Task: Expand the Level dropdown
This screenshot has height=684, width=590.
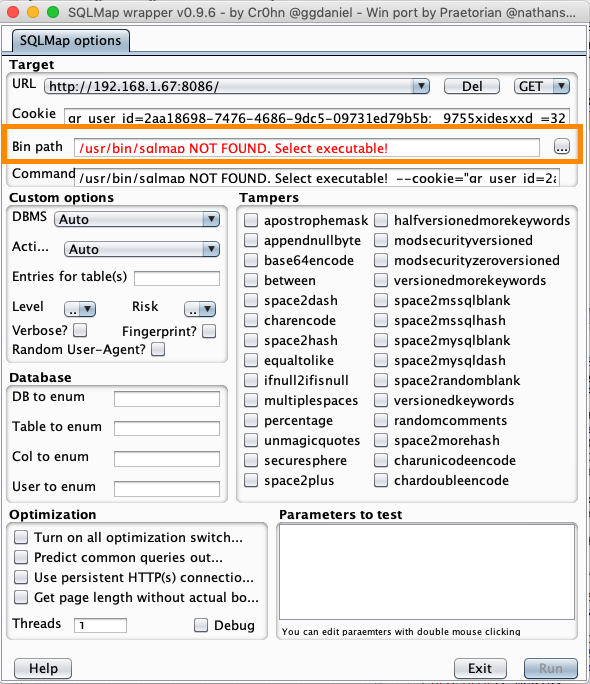Action: (x=80, y=309)
